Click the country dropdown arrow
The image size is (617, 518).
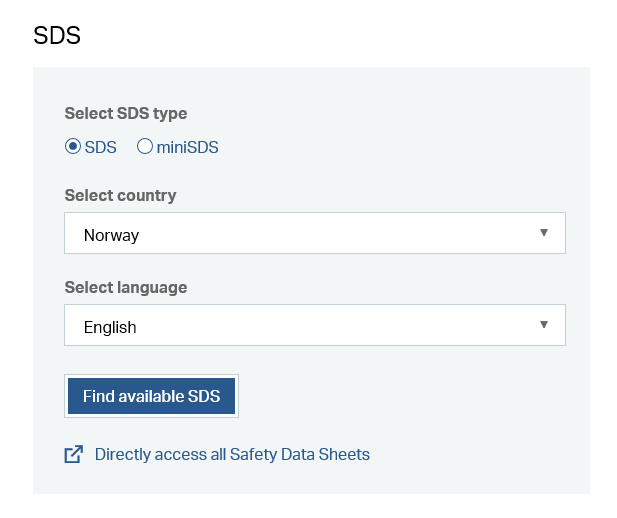click(x=544, y=233)
